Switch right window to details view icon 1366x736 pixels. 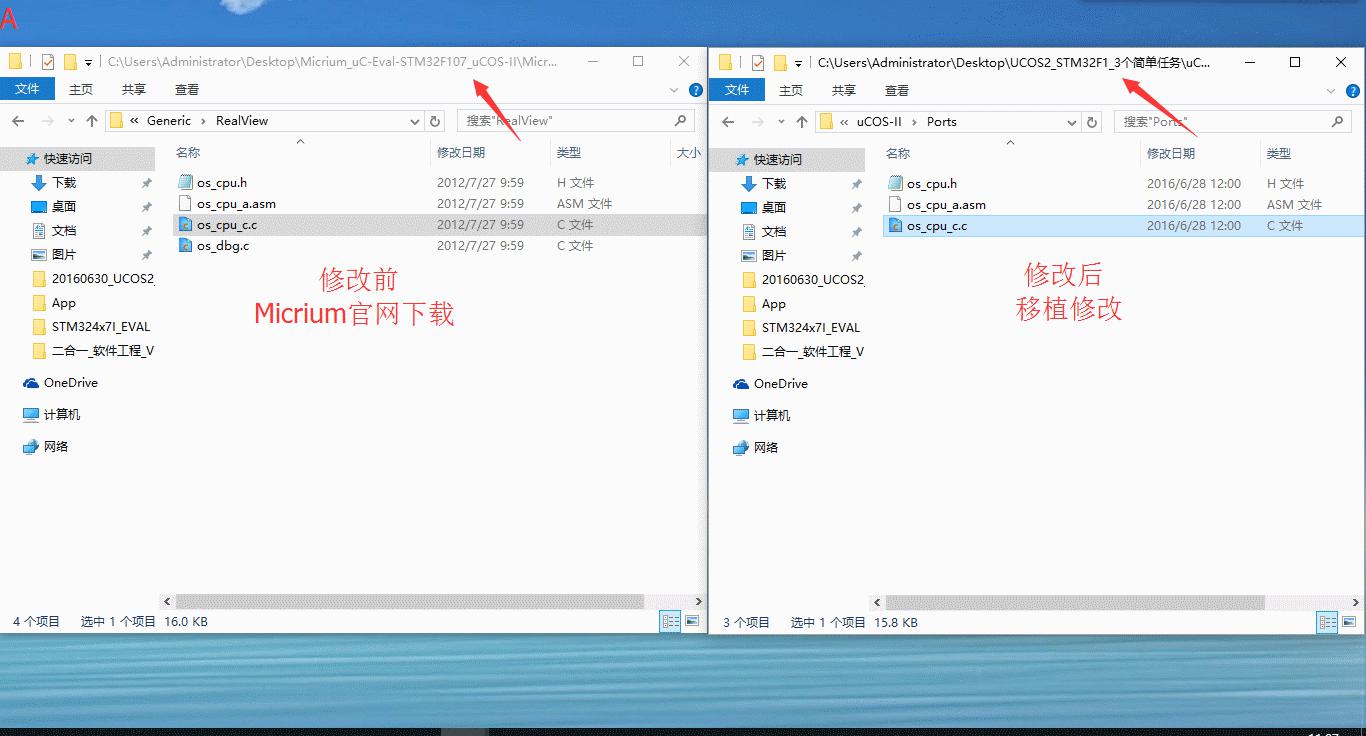coord(1328,622)
